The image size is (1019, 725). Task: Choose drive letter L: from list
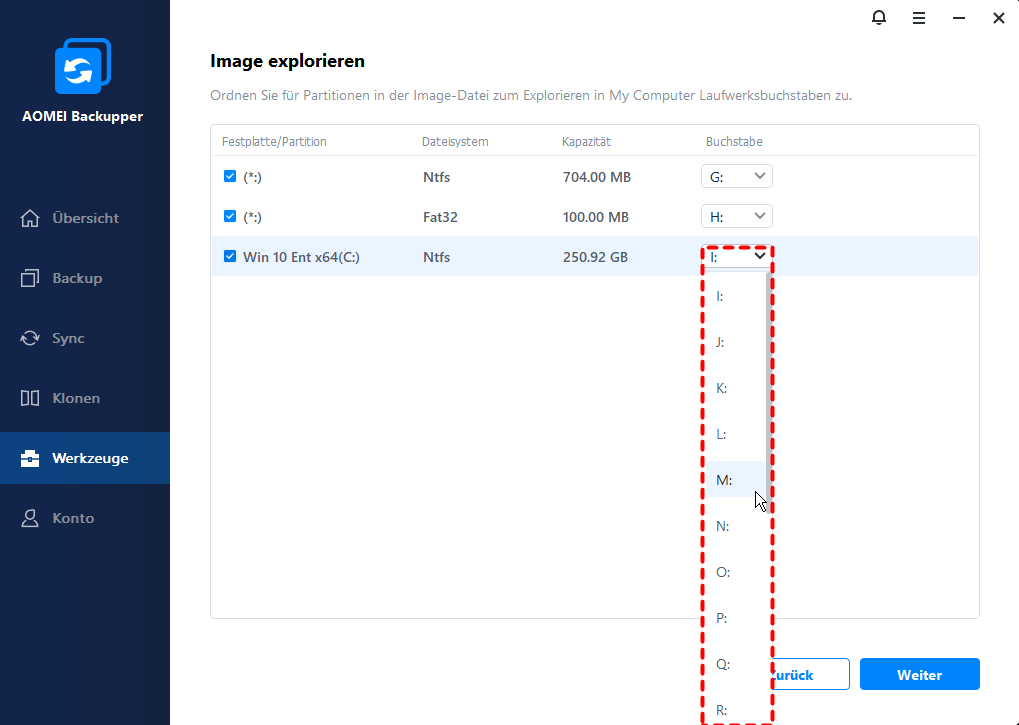point(736,434)
